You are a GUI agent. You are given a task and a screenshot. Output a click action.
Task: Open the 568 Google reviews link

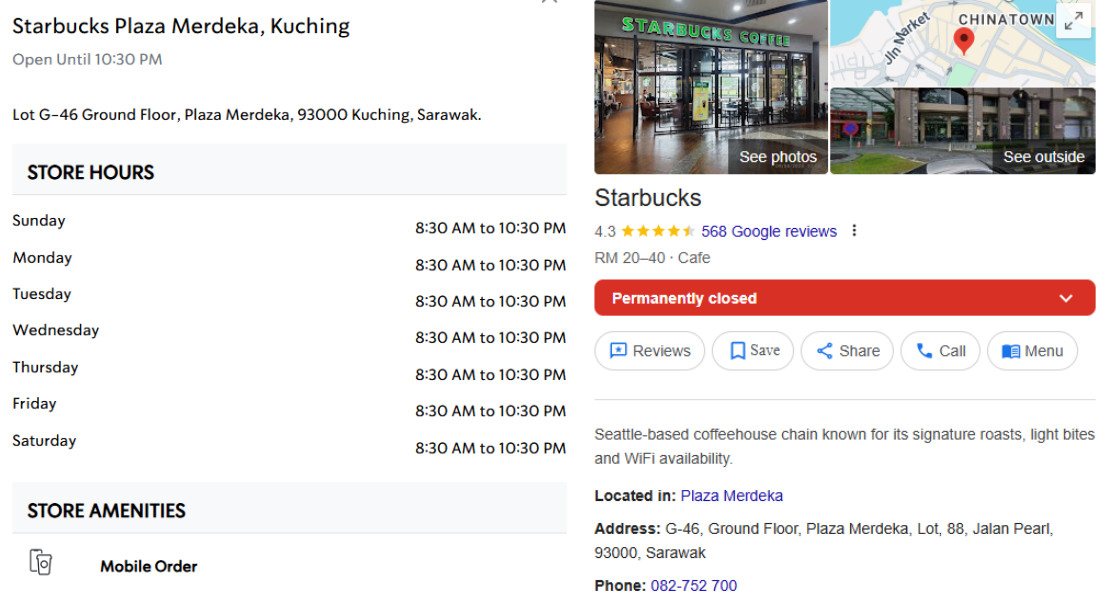coord(769,231)
